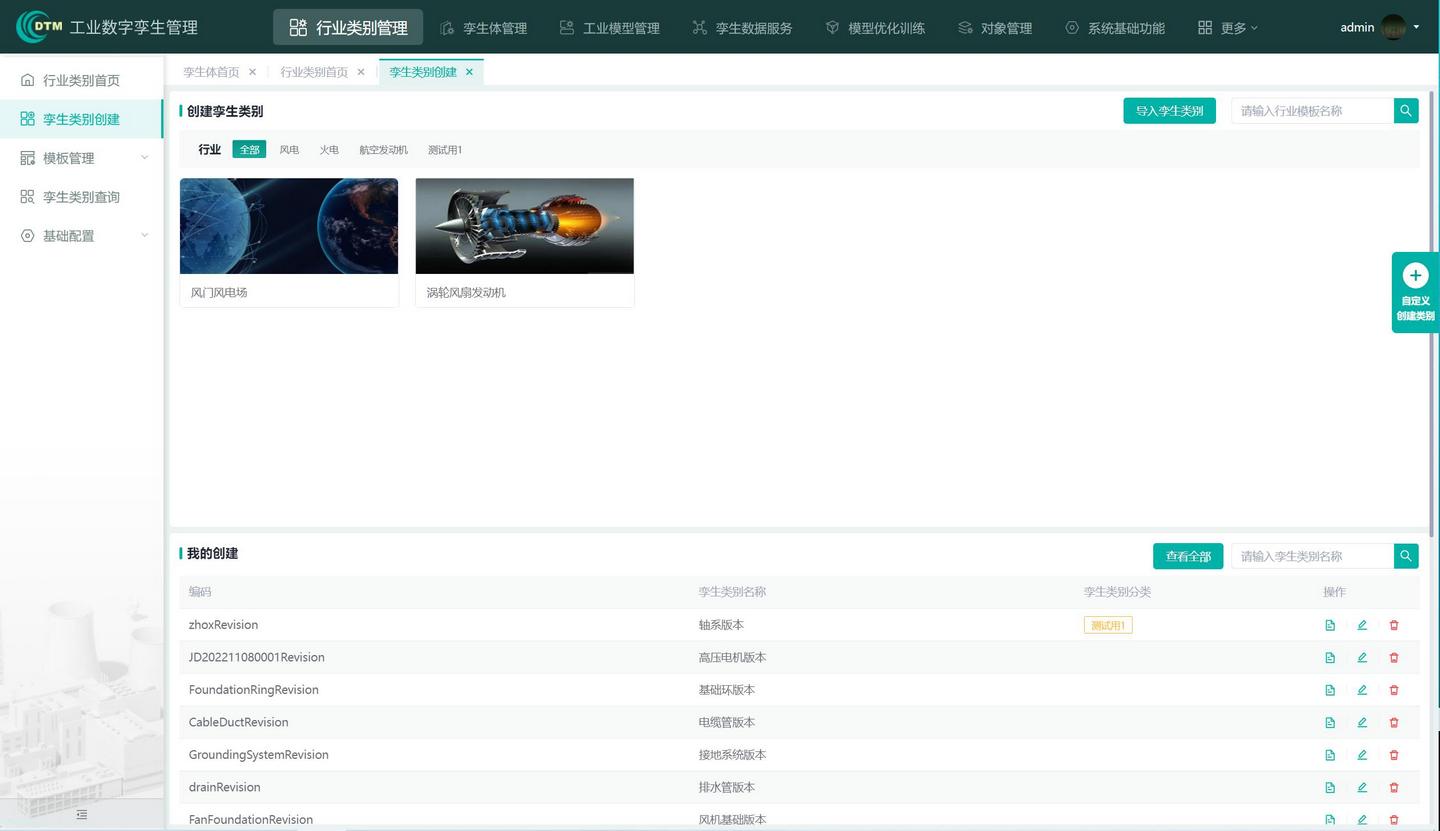Click the DTM logo icon

40,27
